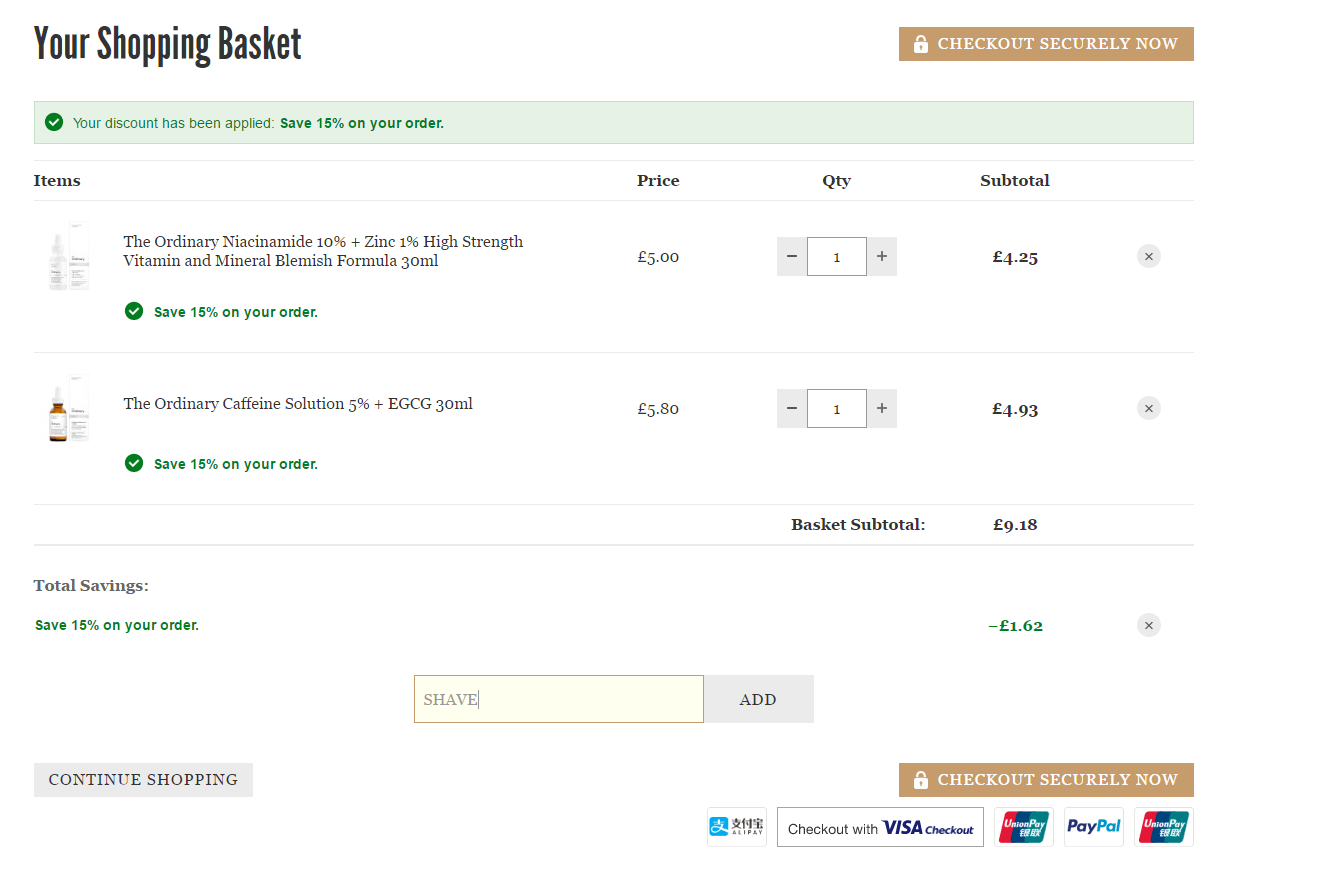
Task: Open Caffeine Solution product thumbnail
Action: [x=69, y=409]
